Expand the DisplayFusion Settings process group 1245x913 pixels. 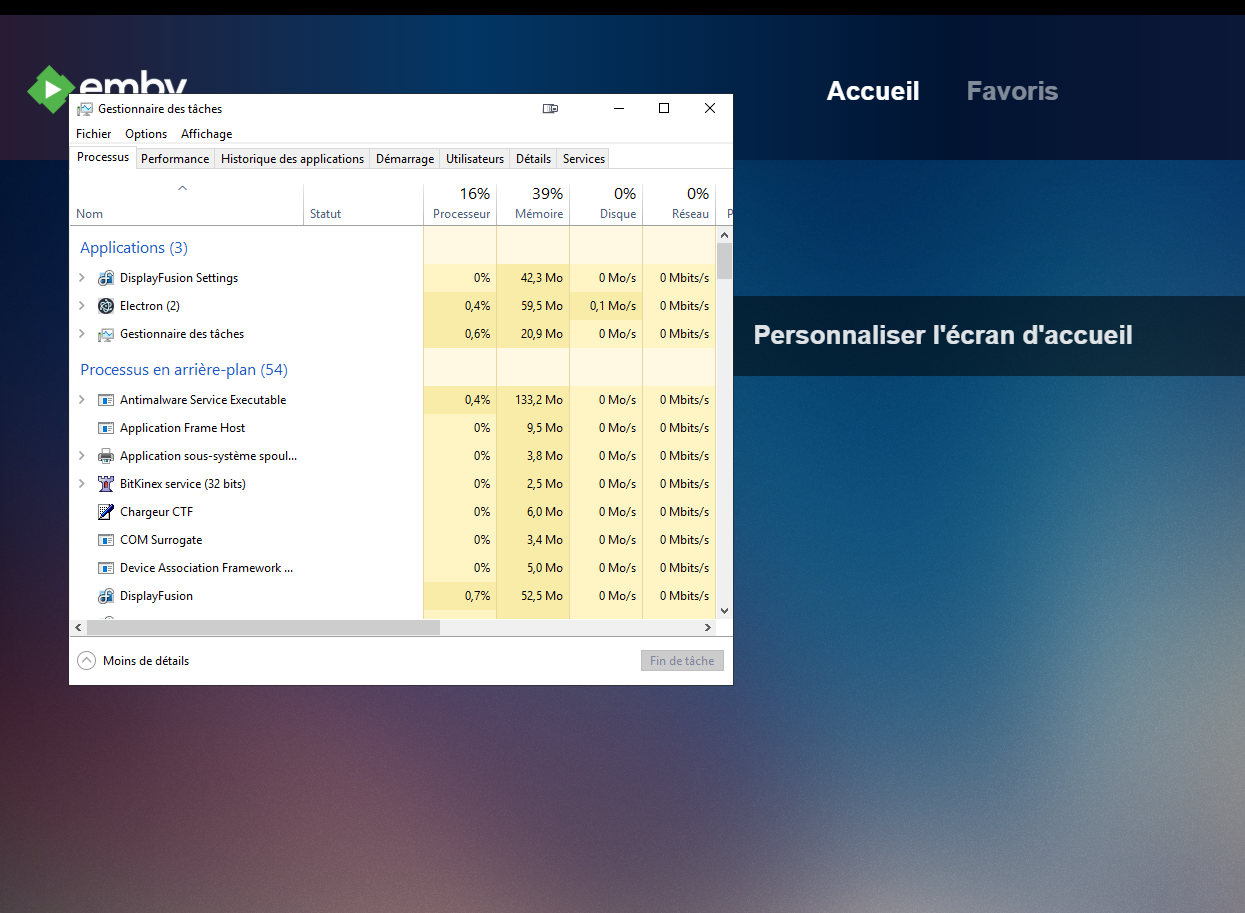tap(82, 278)
